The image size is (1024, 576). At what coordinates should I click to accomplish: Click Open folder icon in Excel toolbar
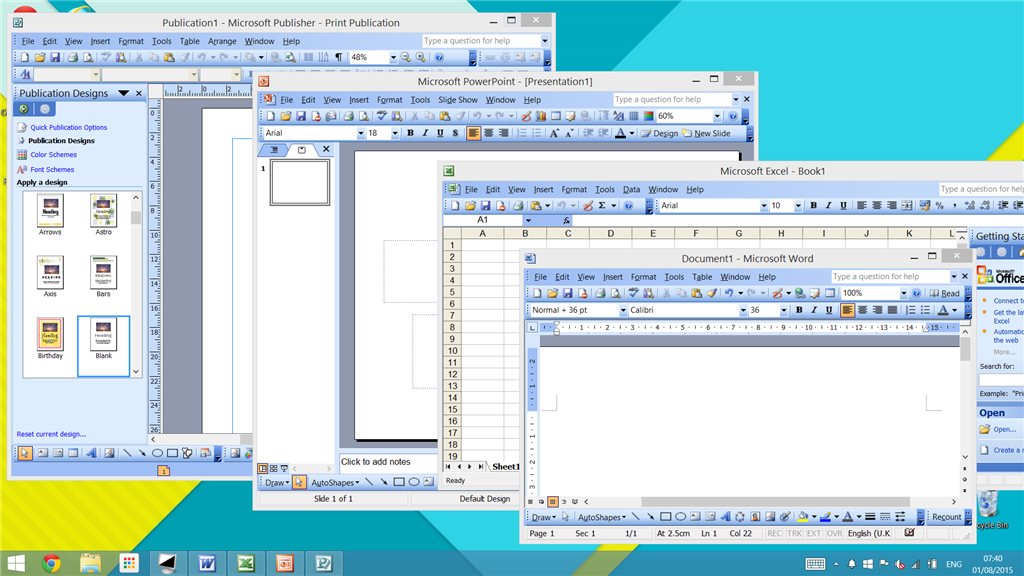coord(470,206)
